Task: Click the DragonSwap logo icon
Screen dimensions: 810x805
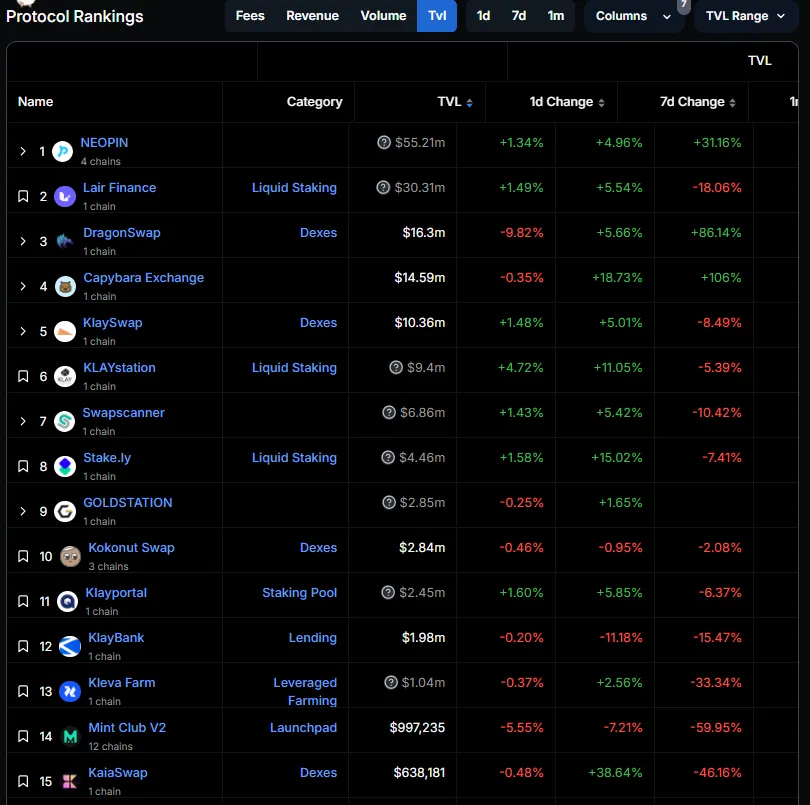Action: [65, 241]
